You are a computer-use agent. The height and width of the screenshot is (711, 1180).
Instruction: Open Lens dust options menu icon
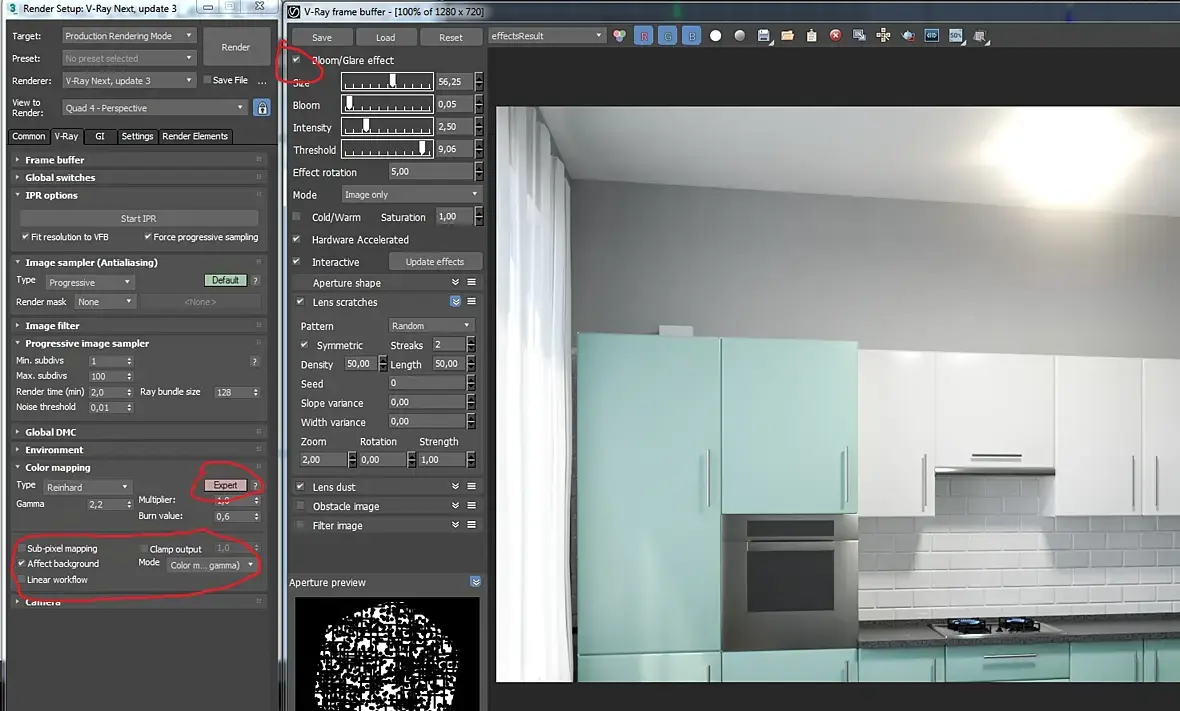coord(472,486)
